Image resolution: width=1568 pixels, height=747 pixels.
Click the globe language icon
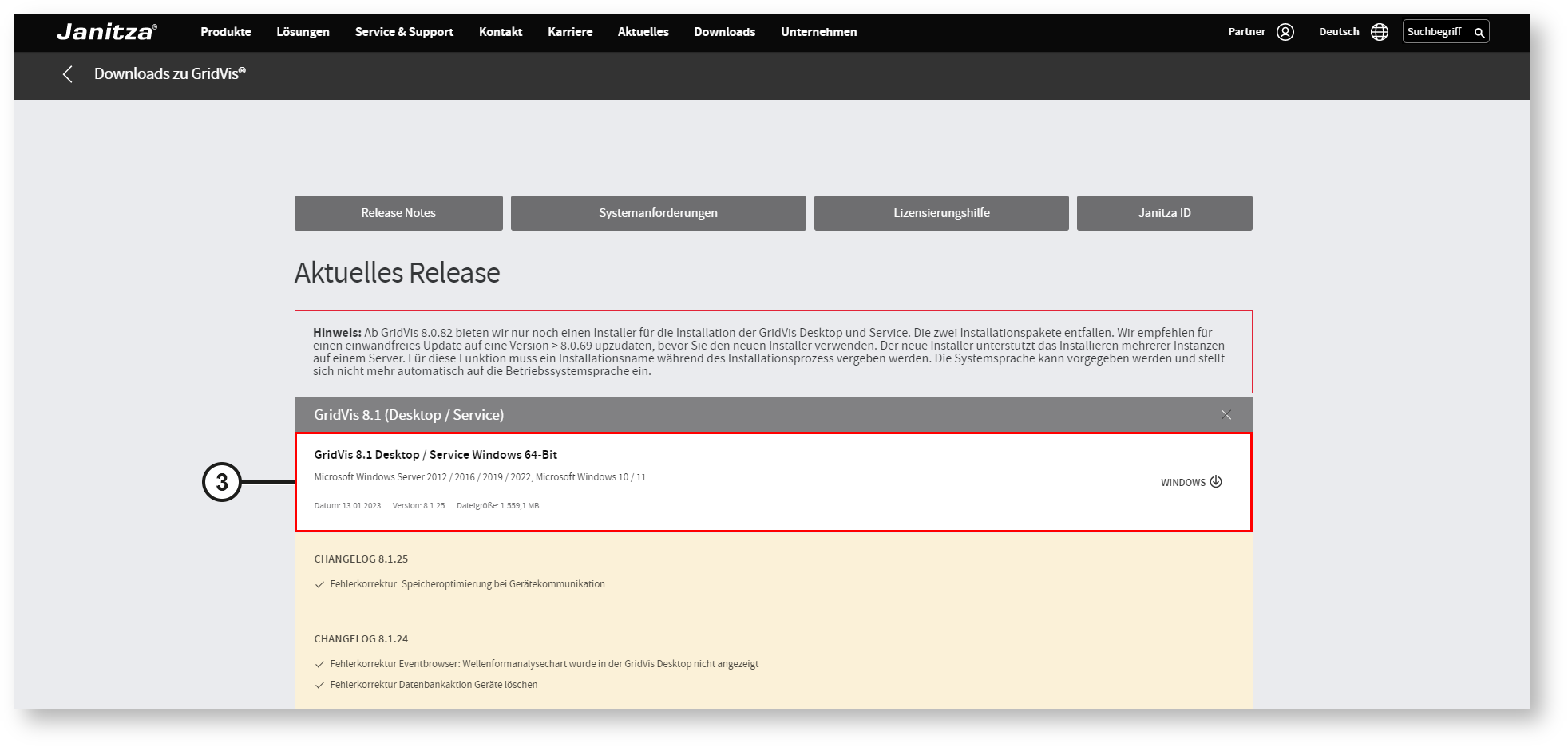tap(1379, 32)
